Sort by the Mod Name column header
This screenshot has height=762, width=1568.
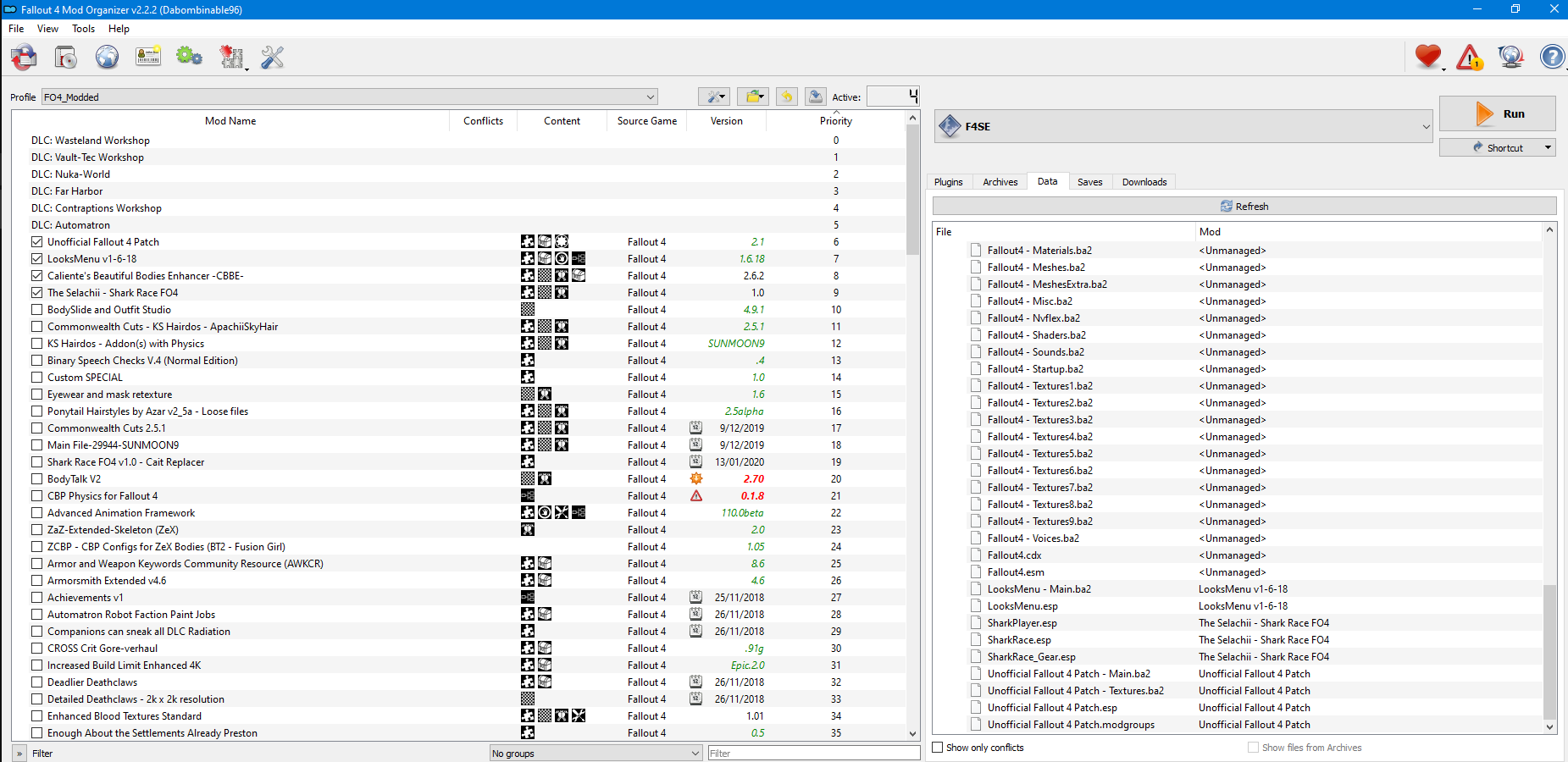click(x=230, y=121)
